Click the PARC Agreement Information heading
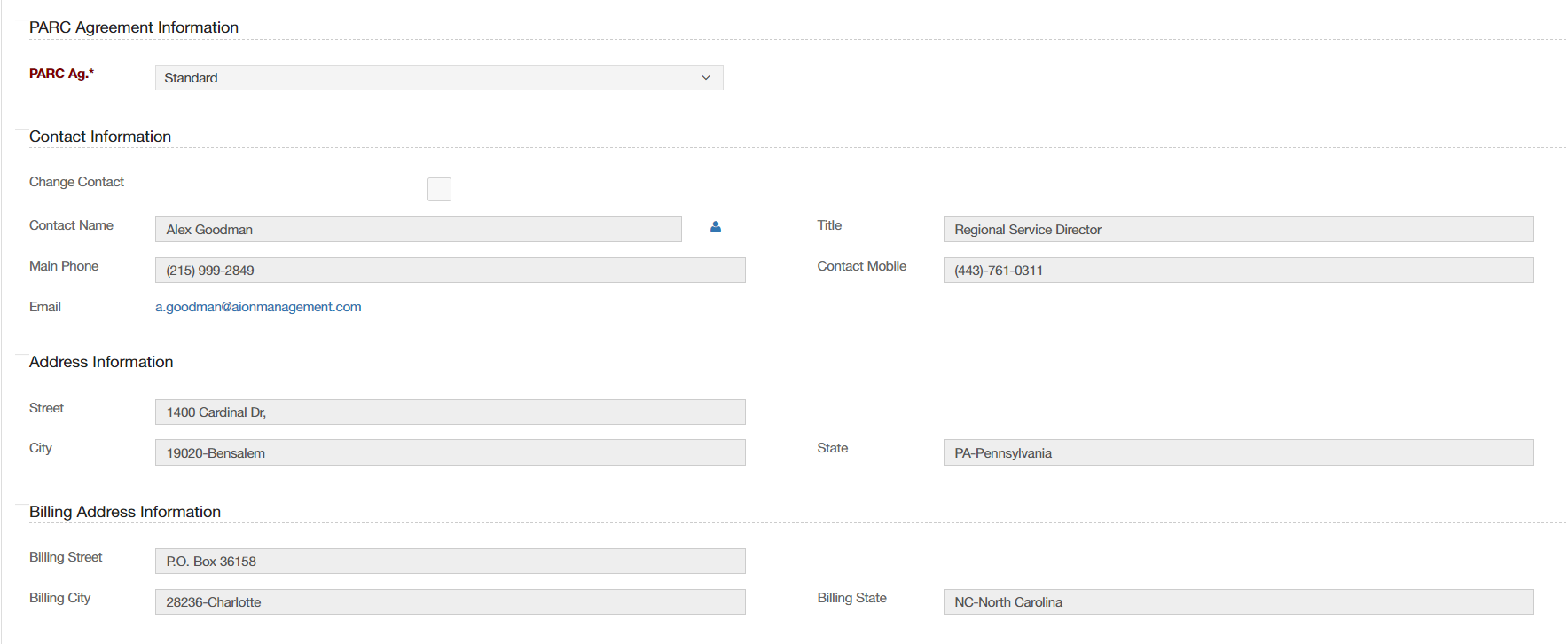The image size is (1568, 644). (134, 27)
